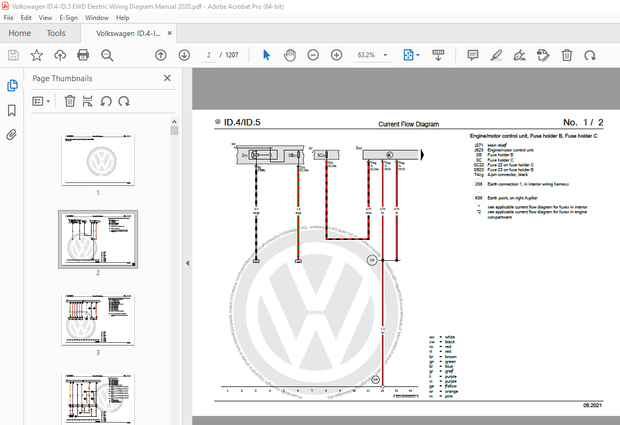Add bookmark with the star icon
The height and width of the screenshot is (425, 620).
(36, 55)
